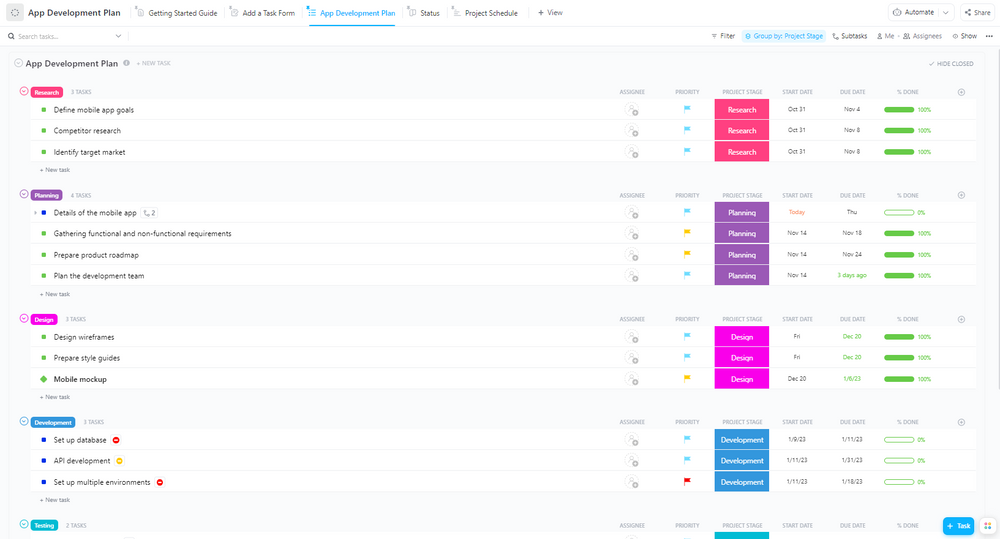Click the Share button
Viewport: 1000px width, 539px height.
pos(976,13)
